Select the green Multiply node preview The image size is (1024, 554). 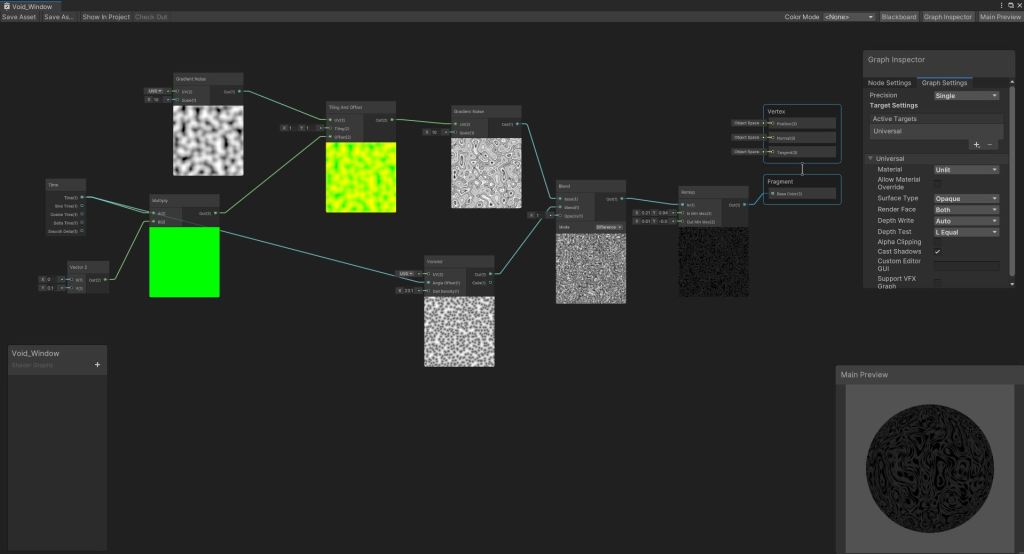(184, 262)
